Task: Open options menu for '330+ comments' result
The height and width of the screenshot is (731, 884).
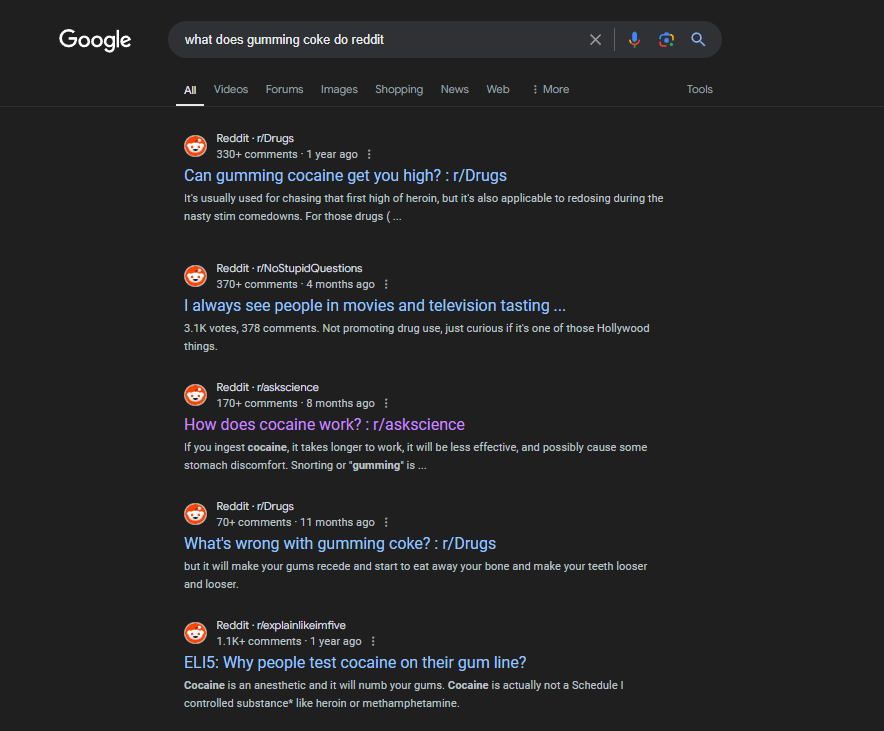Action: (369, 154)
